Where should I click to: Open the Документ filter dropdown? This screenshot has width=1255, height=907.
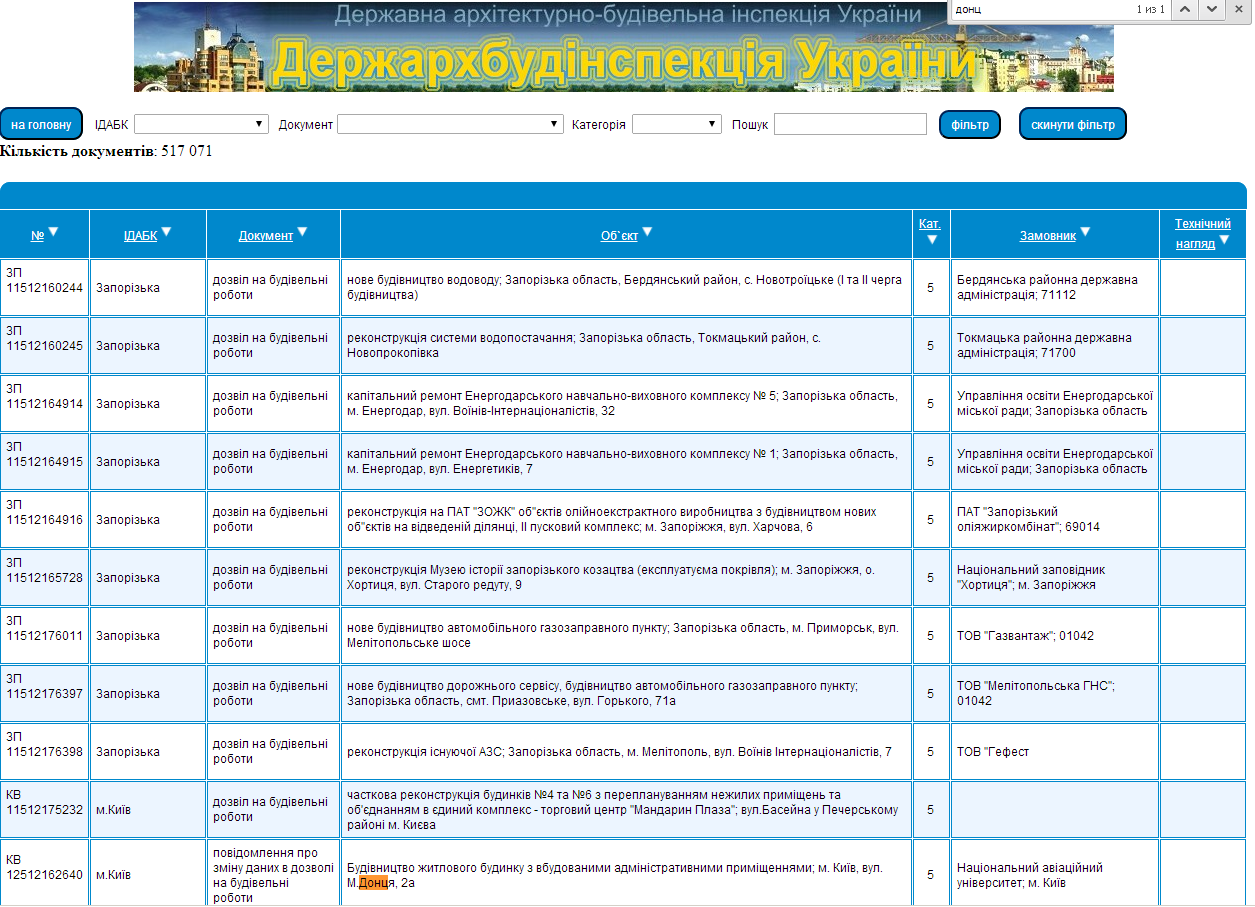451,124
